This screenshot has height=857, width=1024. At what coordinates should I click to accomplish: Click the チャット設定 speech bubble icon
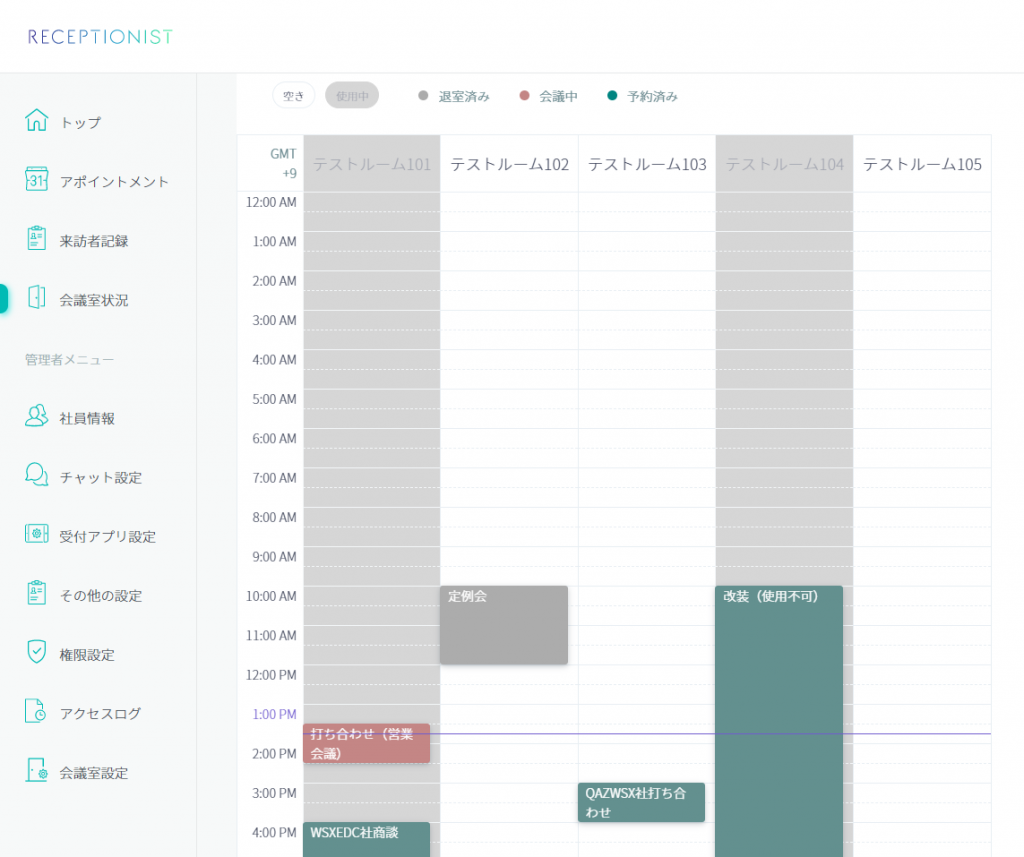tap(37, 474)
